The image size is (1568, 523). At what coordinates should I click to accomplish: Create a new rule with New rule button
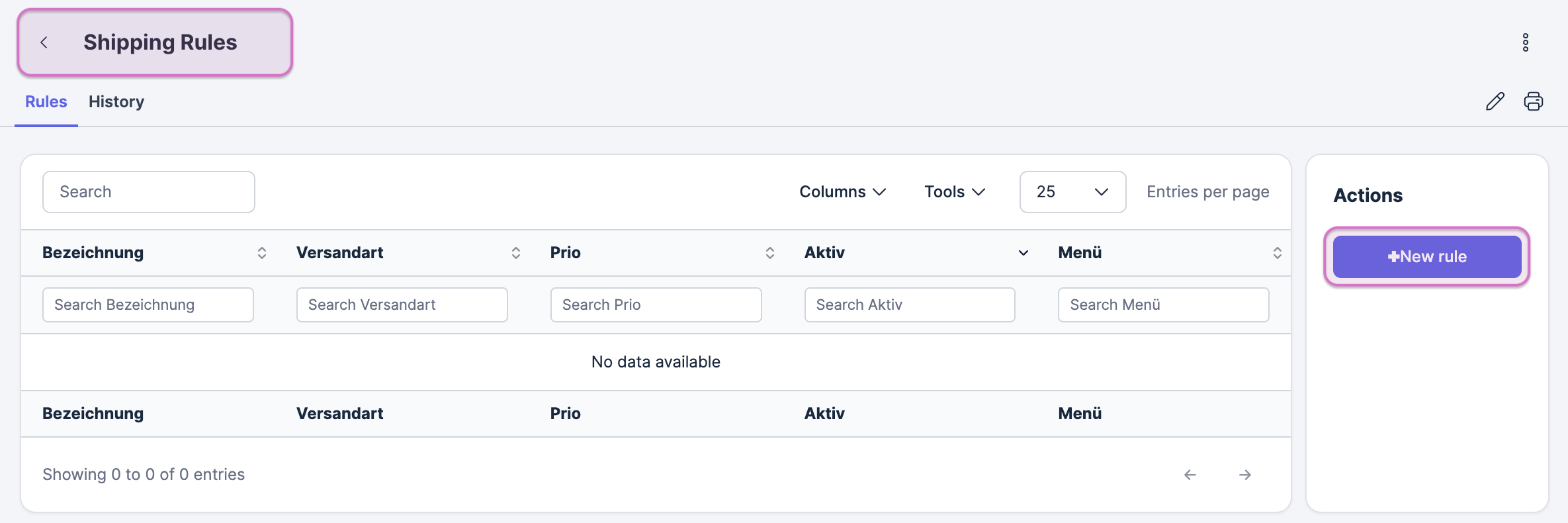1426,257
